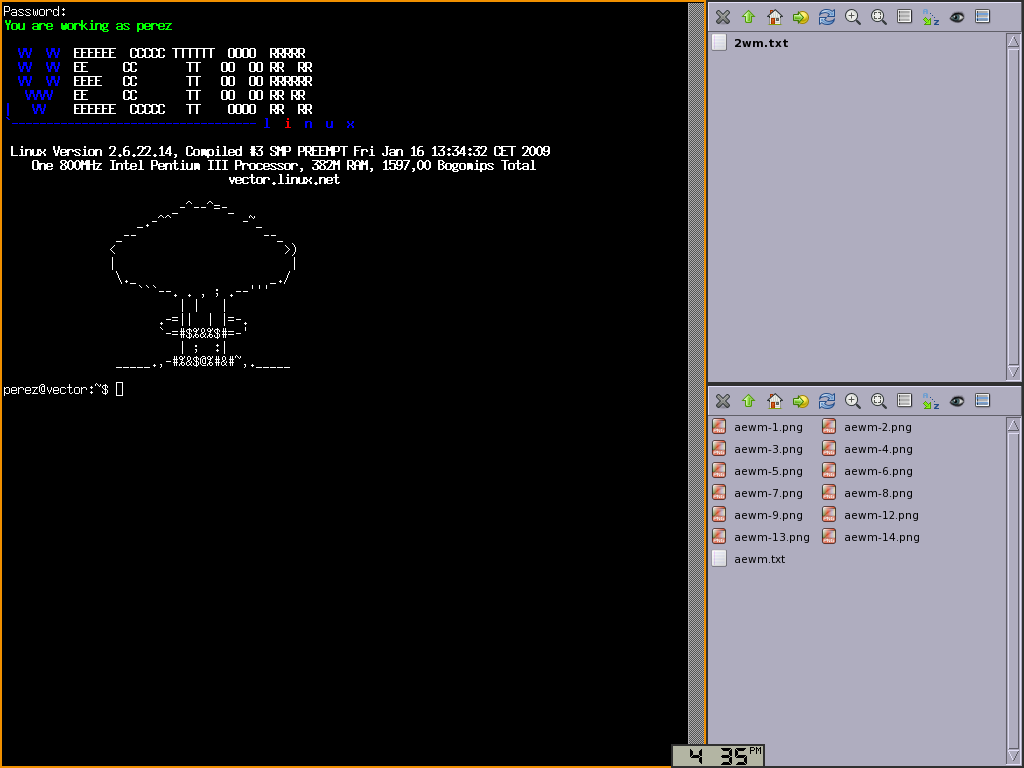Go up a directory in upper filer window
Image resolution: width=1024 pixels, height=768 pixels.
(748, 17)
